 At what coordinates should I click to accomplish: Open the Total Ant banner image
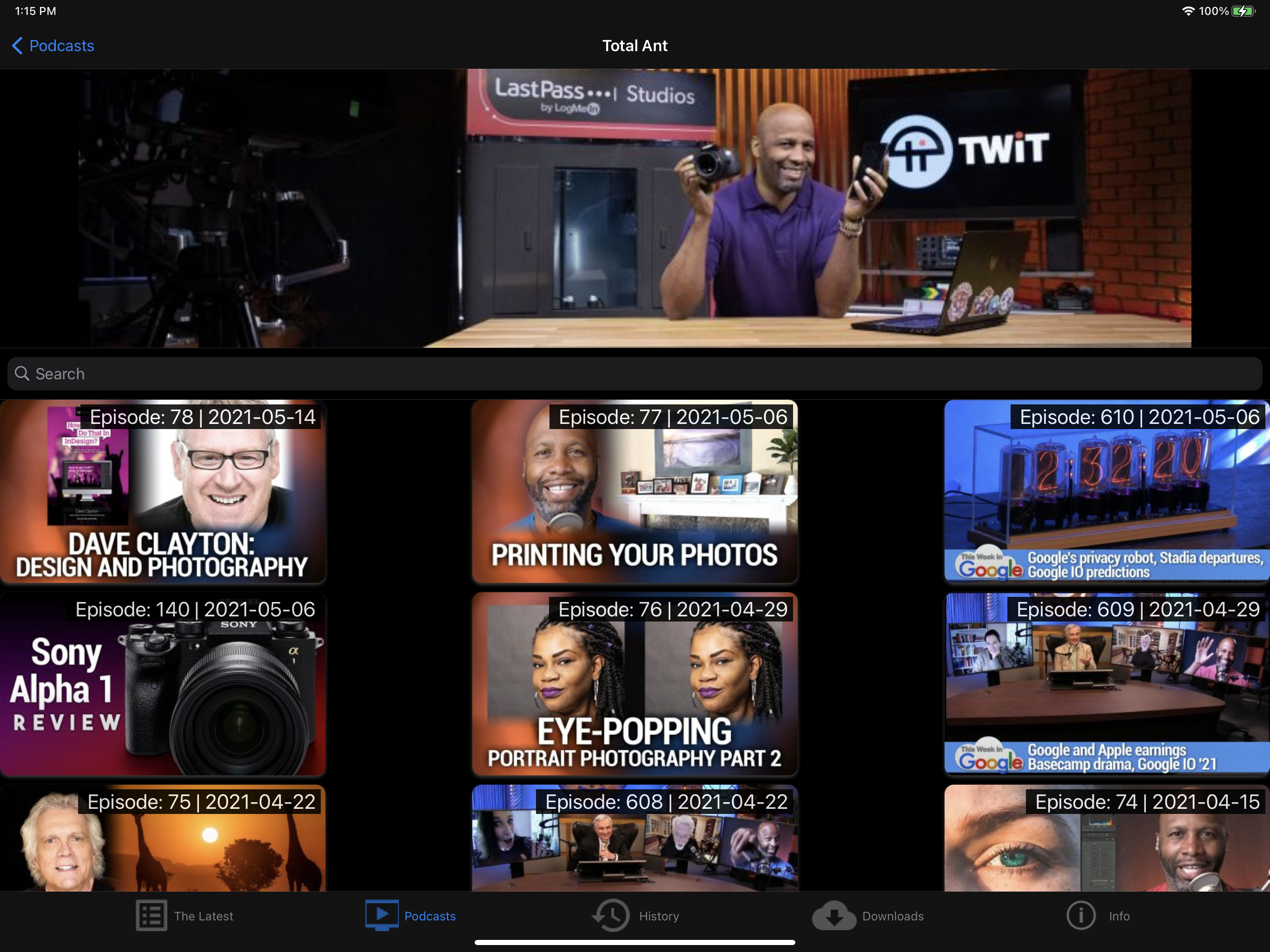(635, 208)
